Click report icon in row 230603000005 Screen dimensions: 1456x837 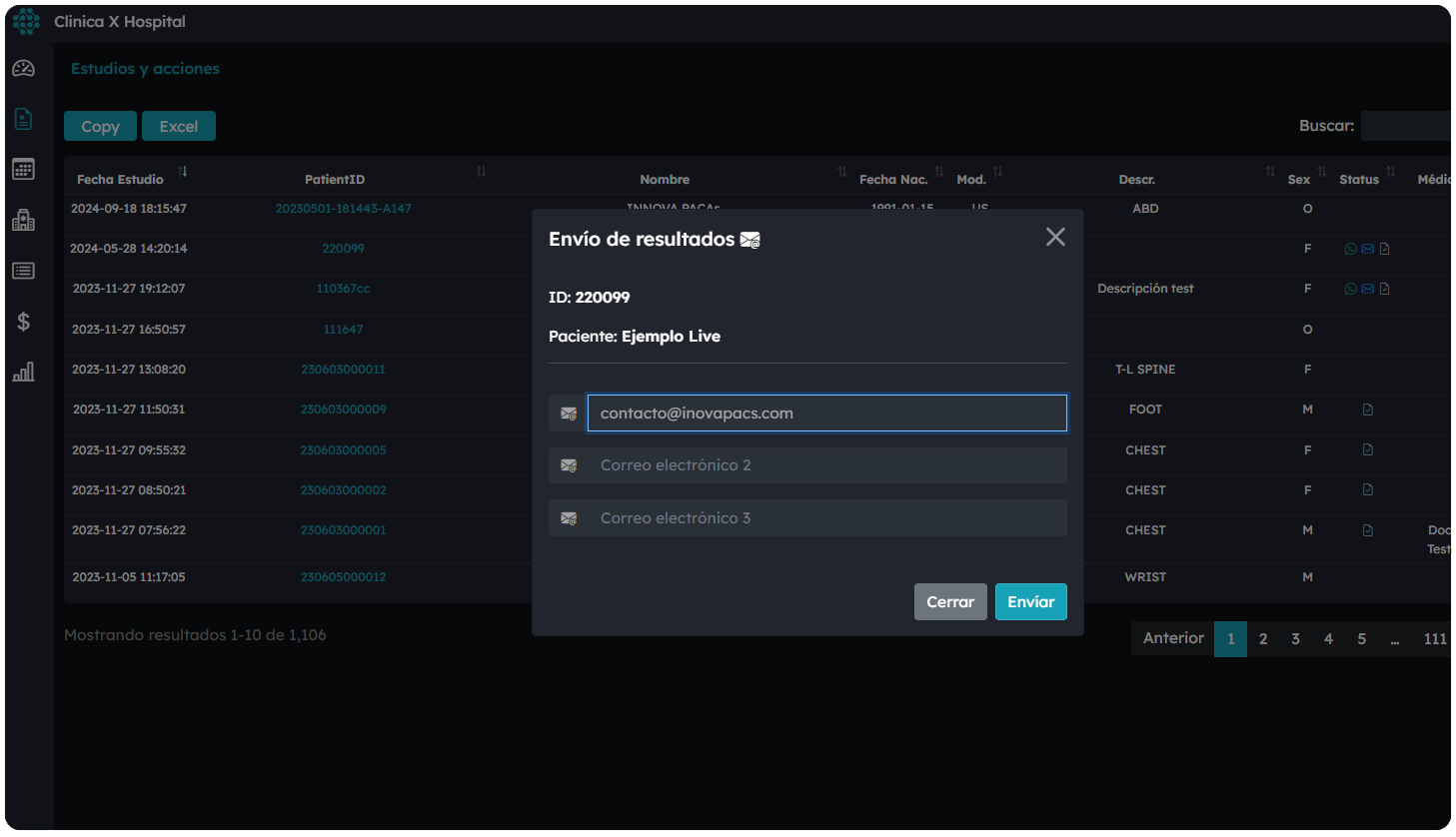coord(1368,449)
